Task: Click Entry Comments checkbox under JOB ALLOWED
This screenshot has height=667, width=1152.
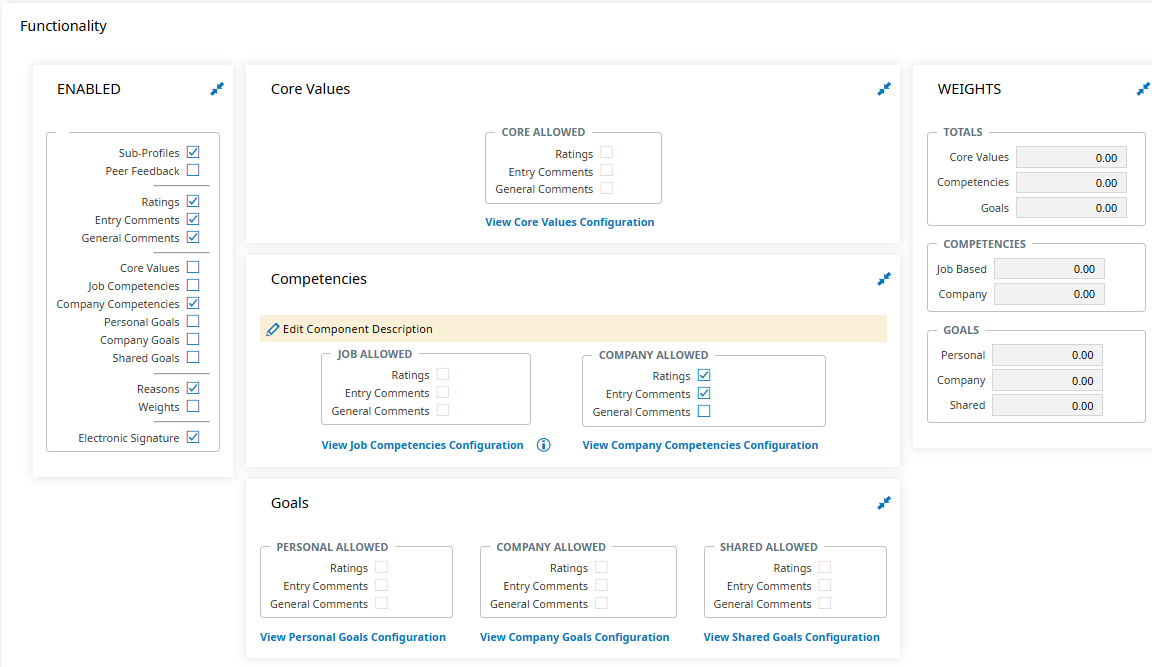Action: coord(443,392)
